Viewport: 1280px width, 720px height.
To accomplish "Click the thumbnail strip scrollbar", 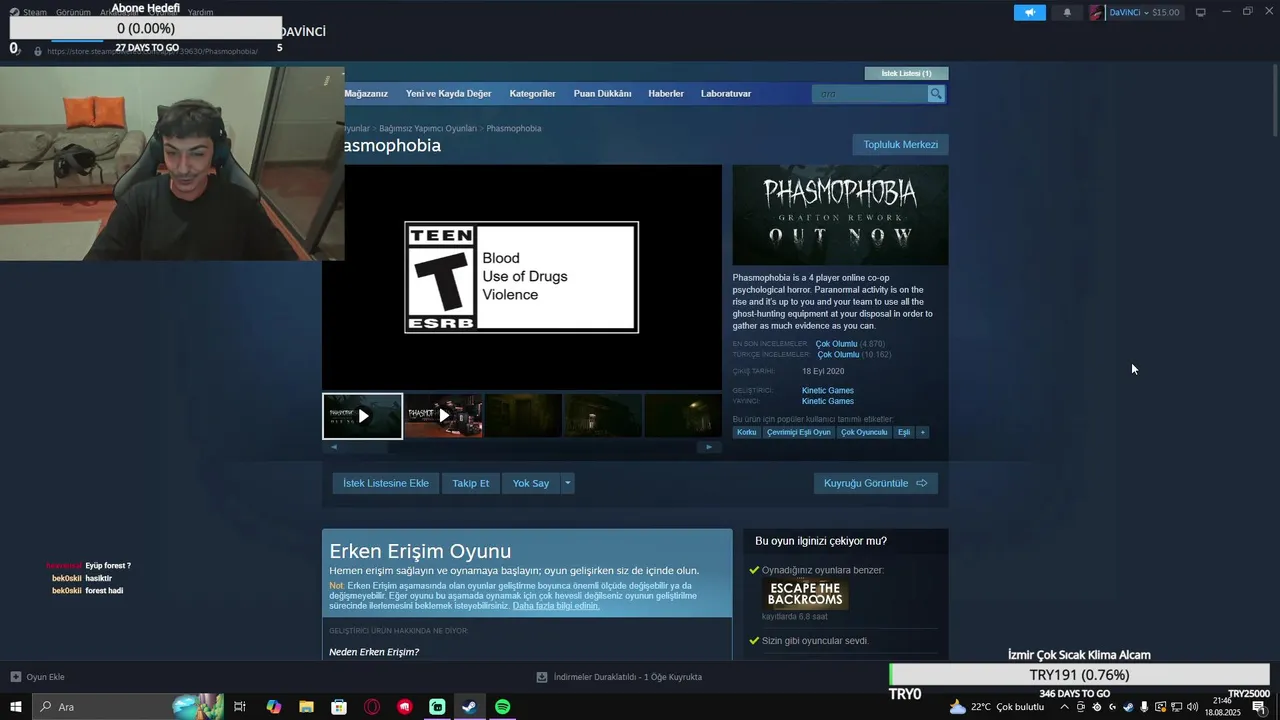I will [x=521, y=447].
